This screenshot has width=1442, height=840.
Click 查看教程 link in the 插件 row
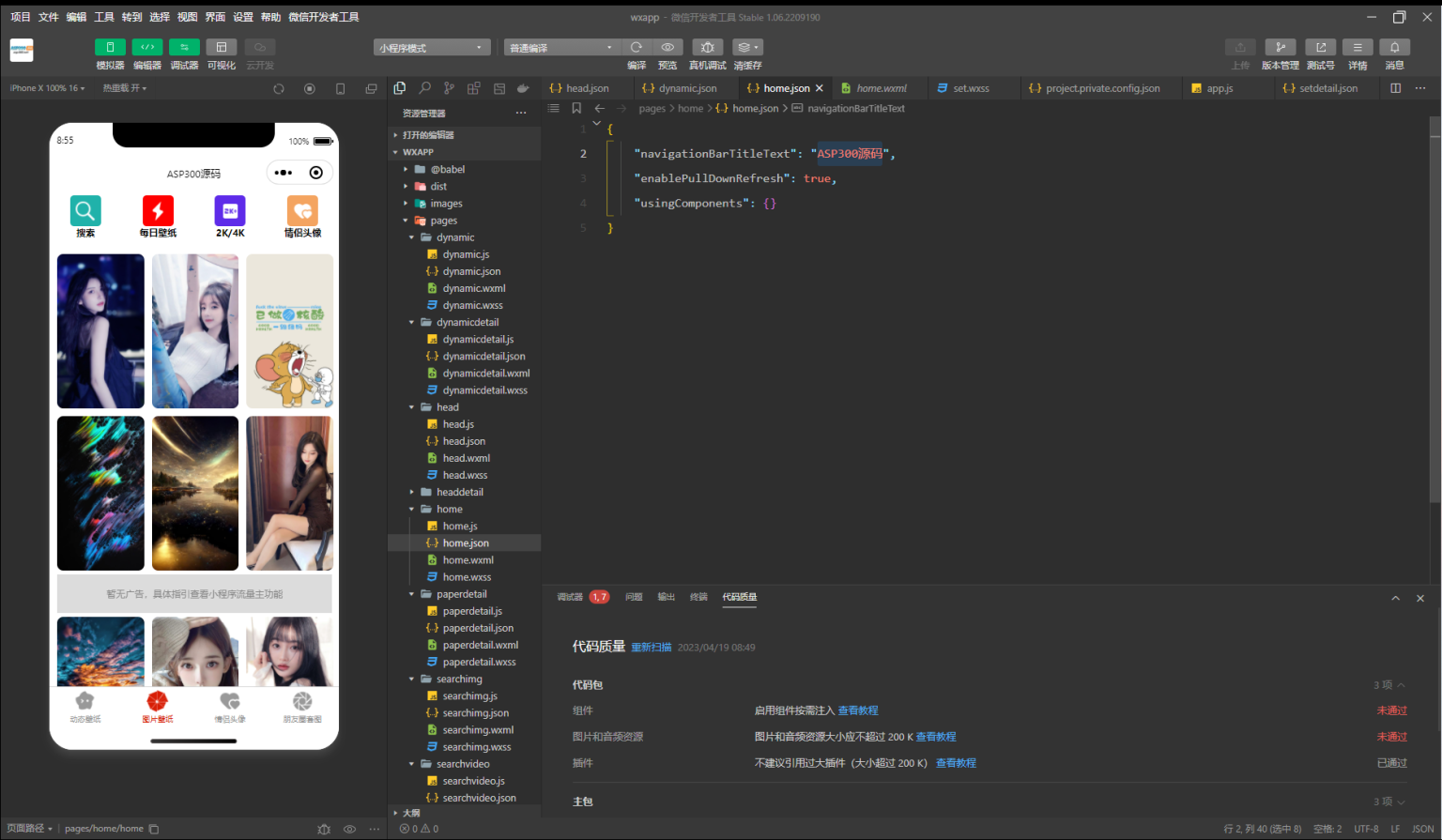(x=956, y=763)
